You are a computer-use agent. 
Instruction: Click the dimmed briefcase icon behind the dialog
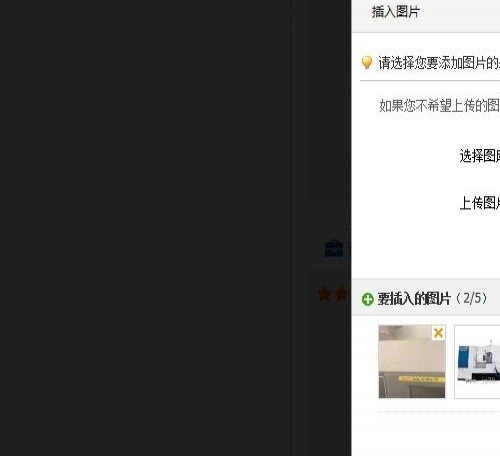click(x=334, y=248)
